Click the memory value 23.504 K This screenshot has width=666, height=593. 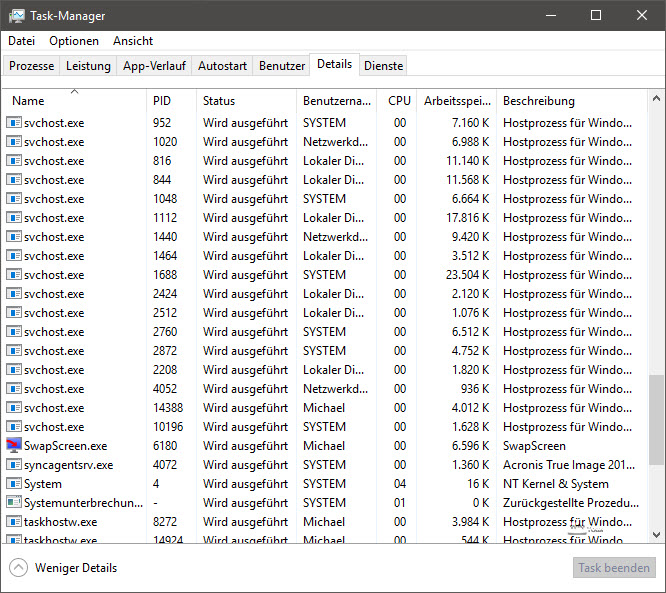(x=467, y=275)
